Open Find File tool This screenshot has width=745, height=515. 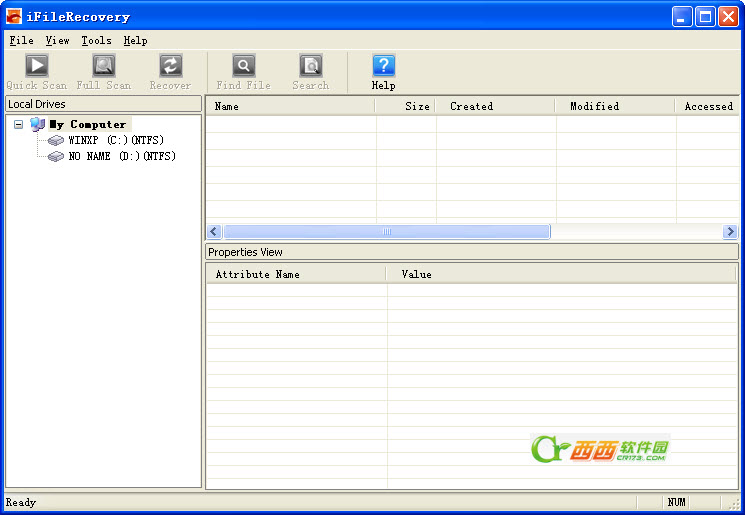(243, 66)
